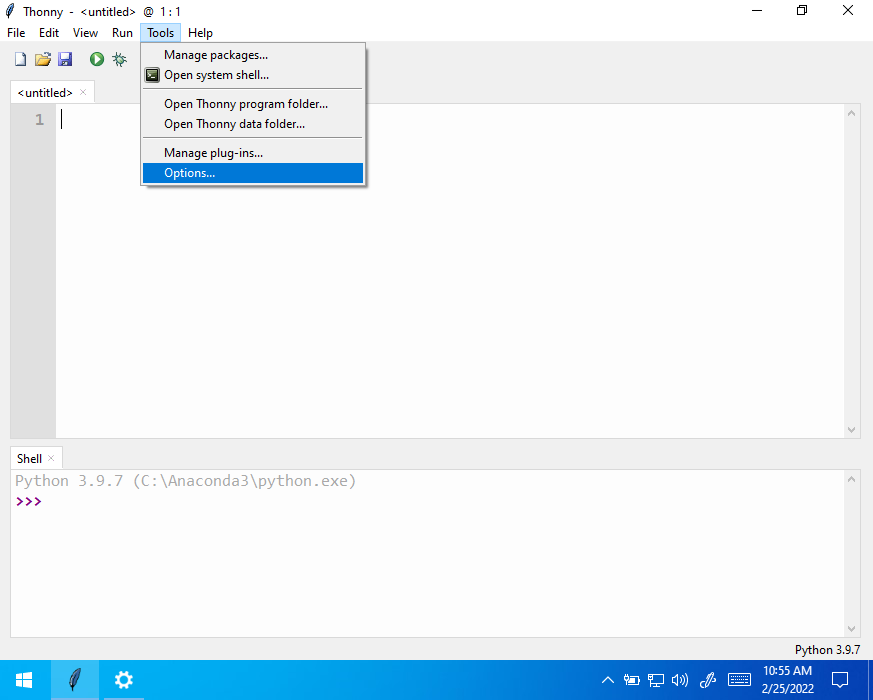873x700 pixels.
Task: Close the Tools menu
Action: tap(160, 33)
